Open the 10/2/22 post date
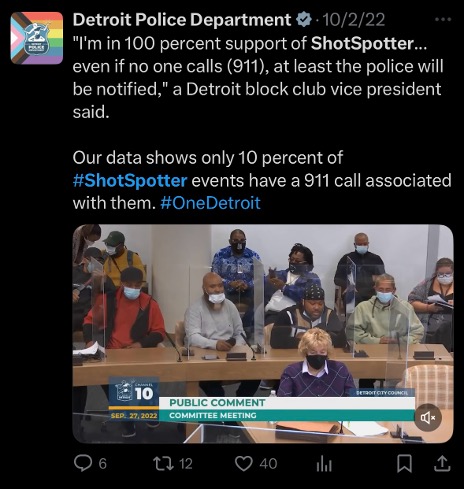This screenshot has height=489, width=464. tap(354, 20)
